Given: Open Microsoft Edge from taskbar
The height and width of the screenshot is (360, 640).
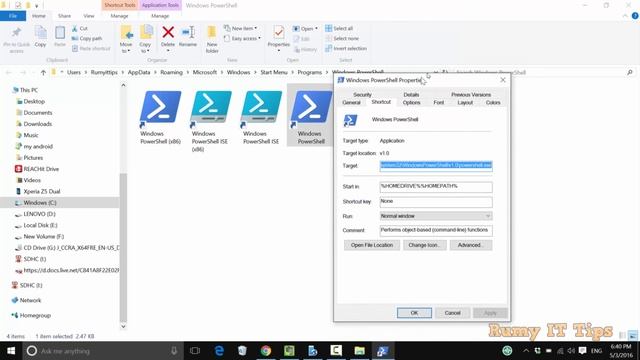Looking at the screenshot, I should point(219,351).
